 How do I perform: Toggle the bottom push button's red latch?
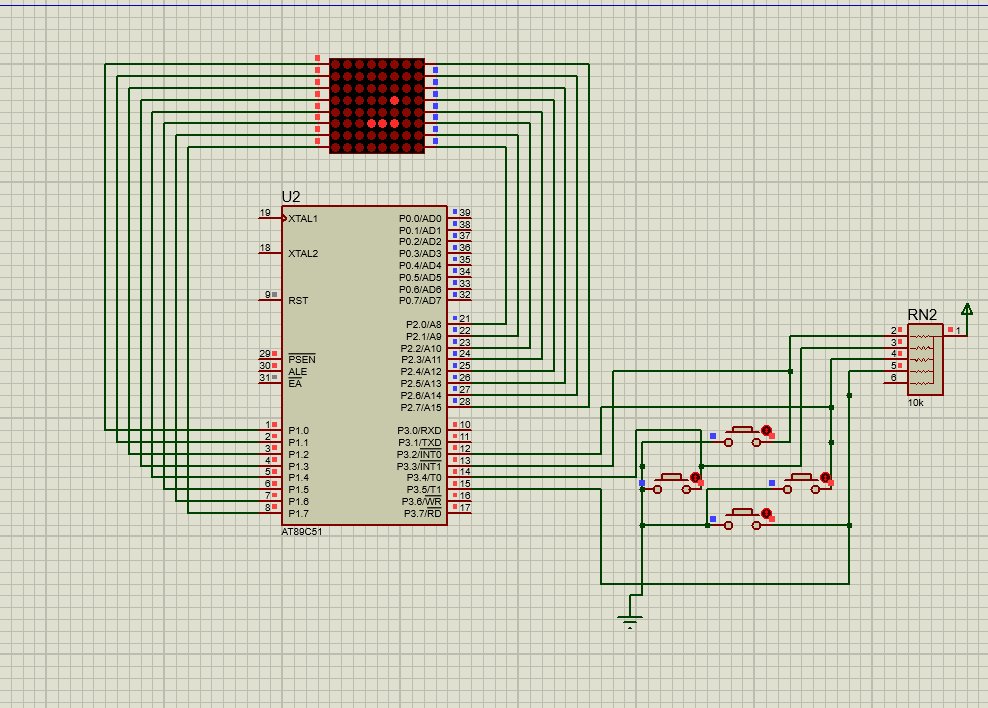pos(766,513)
